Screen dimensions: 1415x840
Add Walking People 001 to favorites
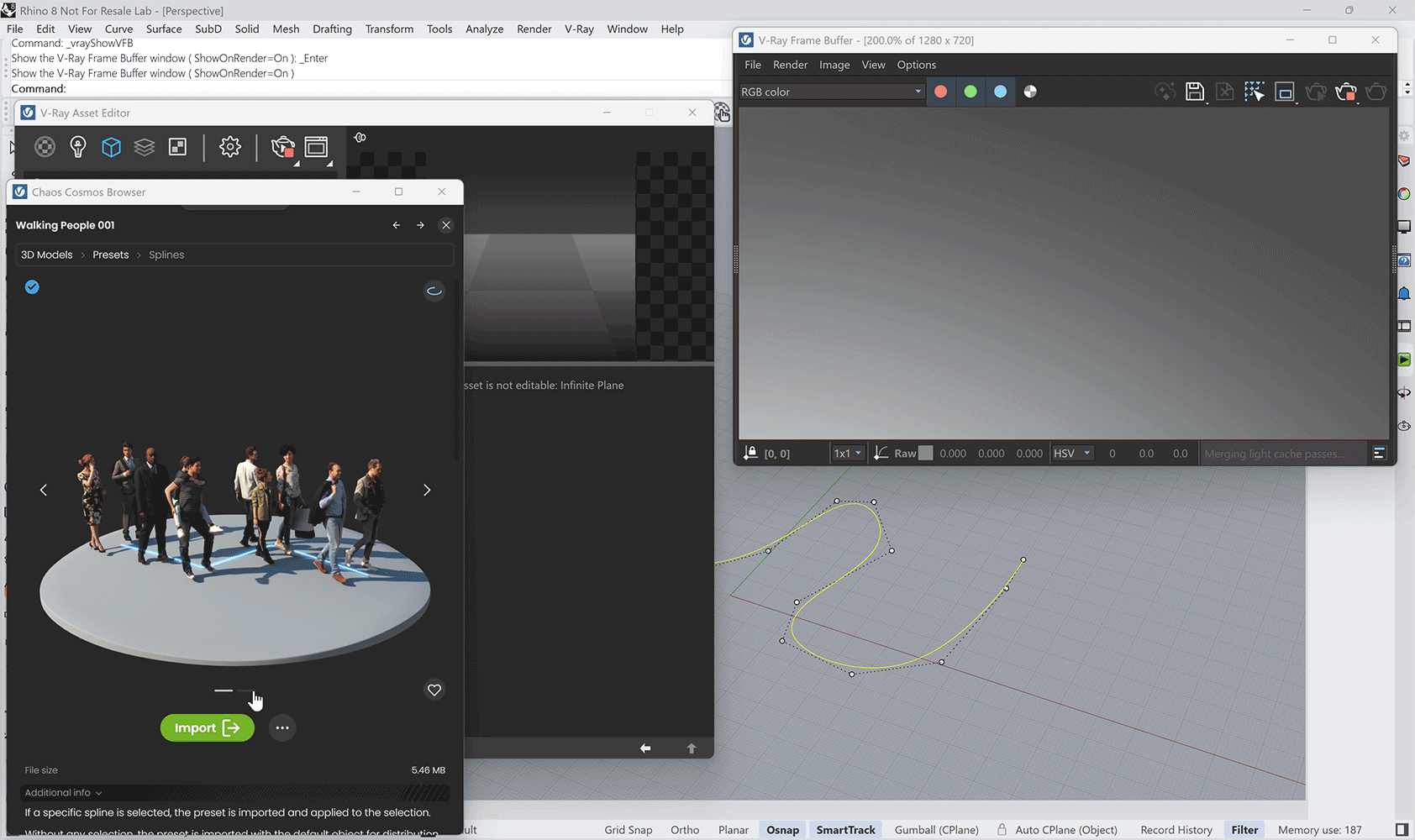pyautogui.click(x=434, y=690)
